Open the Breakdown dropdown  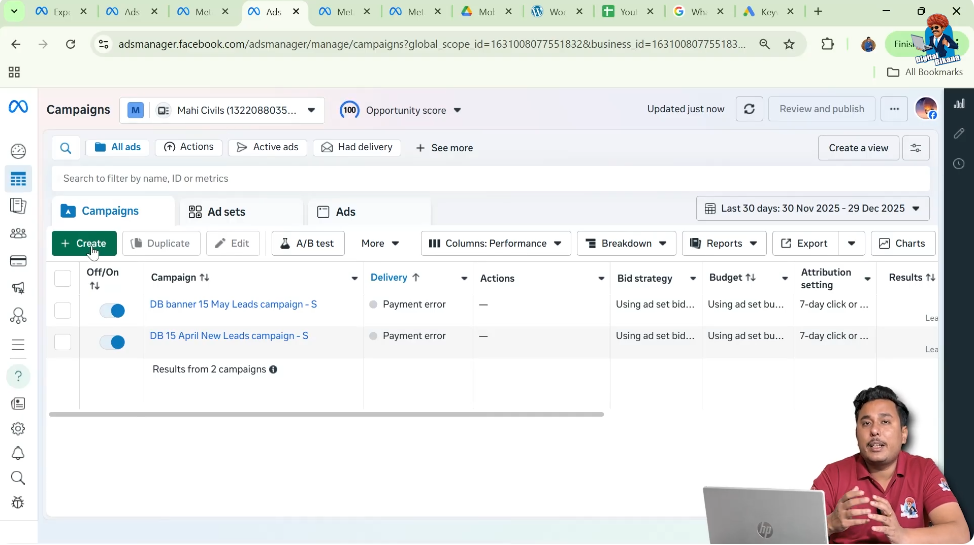626,244
